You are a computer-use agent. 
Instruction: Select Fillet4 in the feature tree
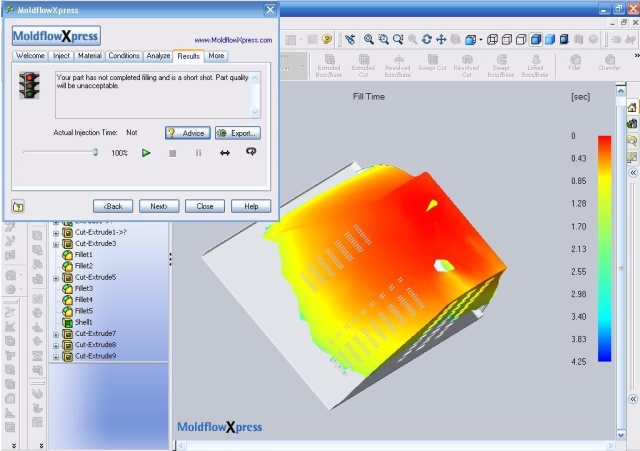84,300
